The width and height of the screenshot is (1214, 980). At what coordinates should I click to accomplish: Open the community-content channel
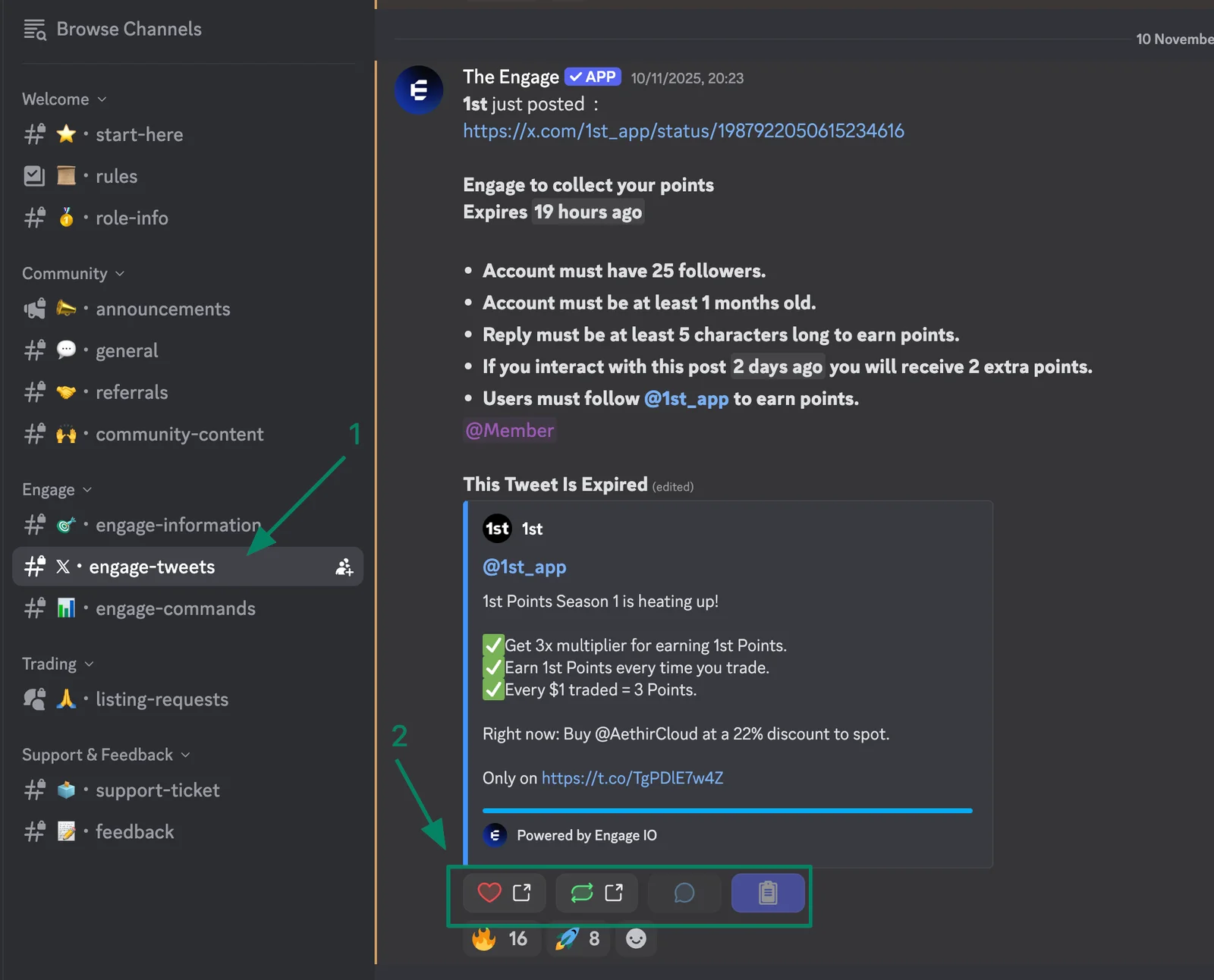pyautogui.click(x=188, y=435)
